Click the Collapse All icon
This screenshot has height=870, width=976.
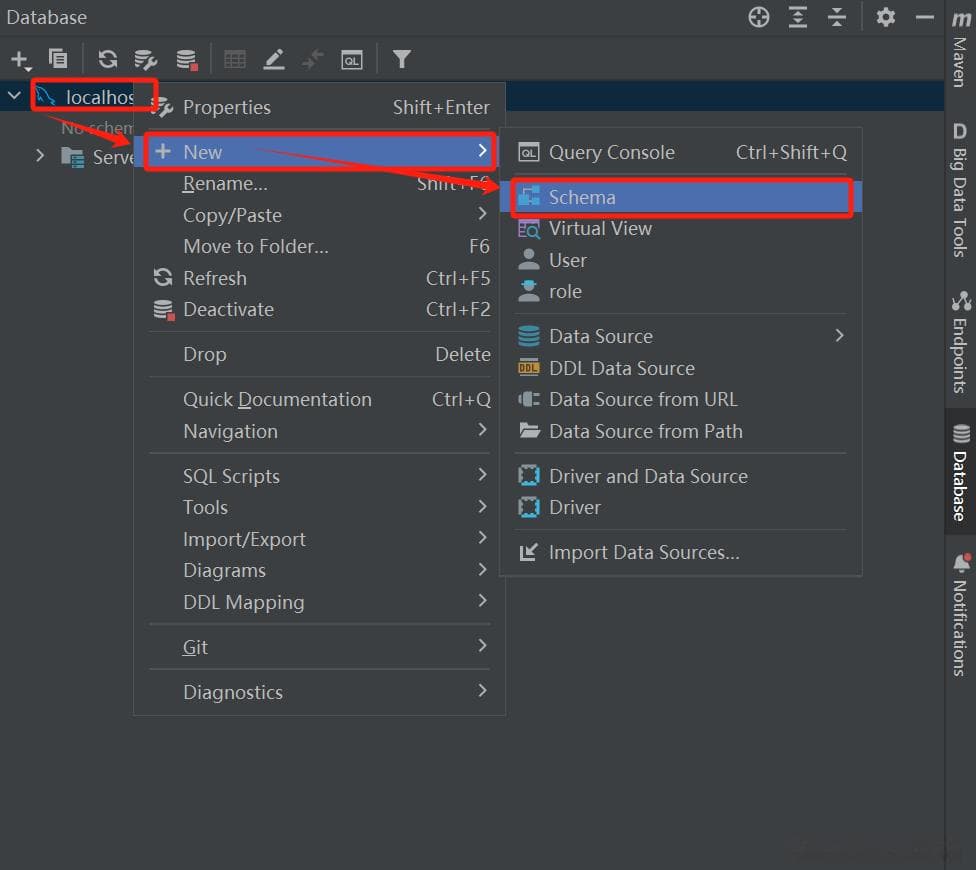click(837, 17)
